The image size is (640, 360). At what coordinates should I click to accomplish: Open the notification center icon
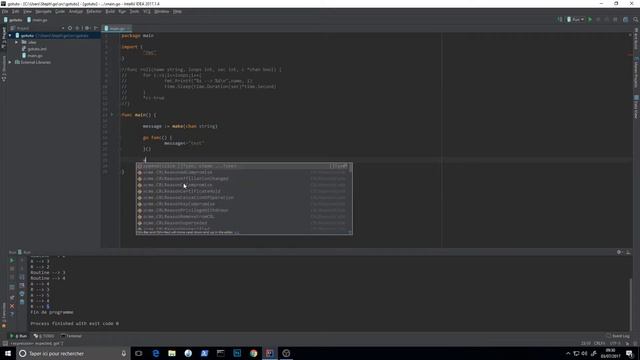[629, 353]
